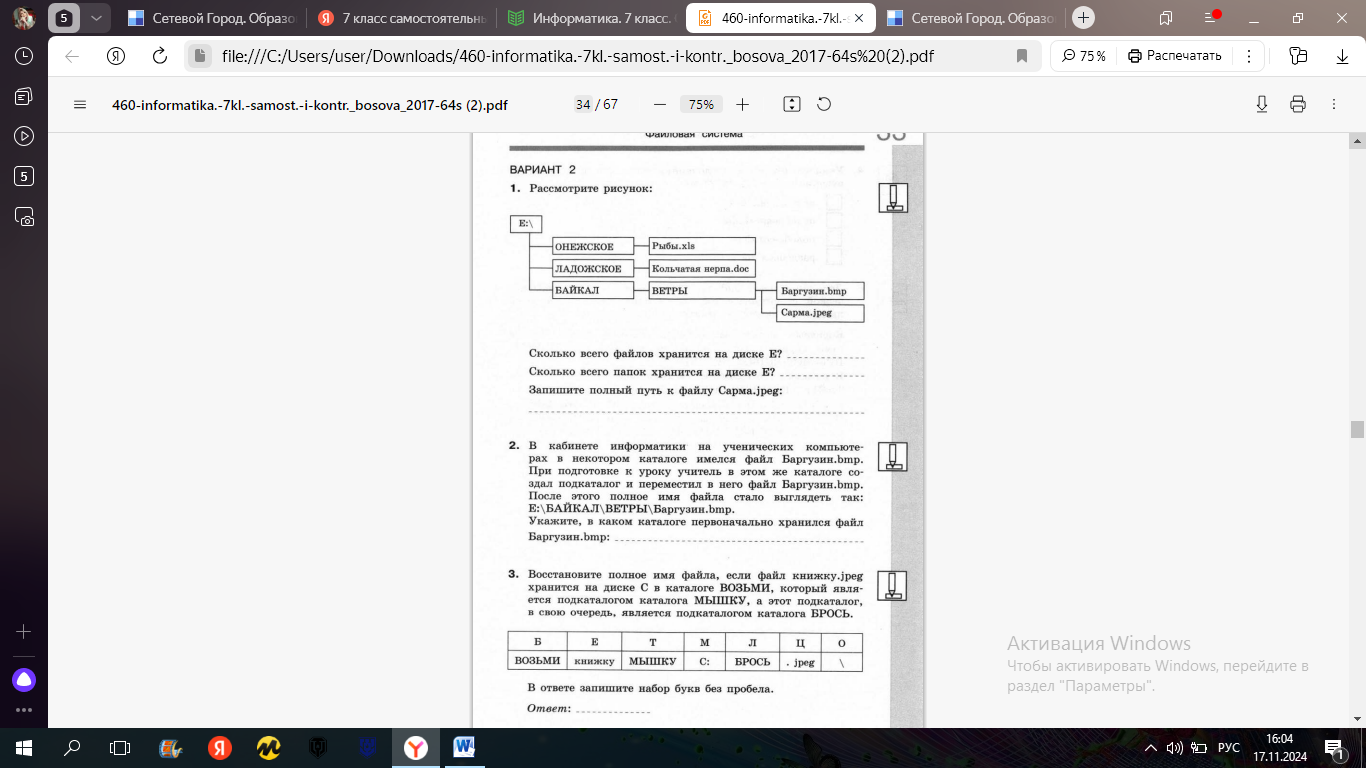The height and width of the screenshot is (768, 1366).
Task: Click the Распечатать button
Action: [x=1175, y=56]
